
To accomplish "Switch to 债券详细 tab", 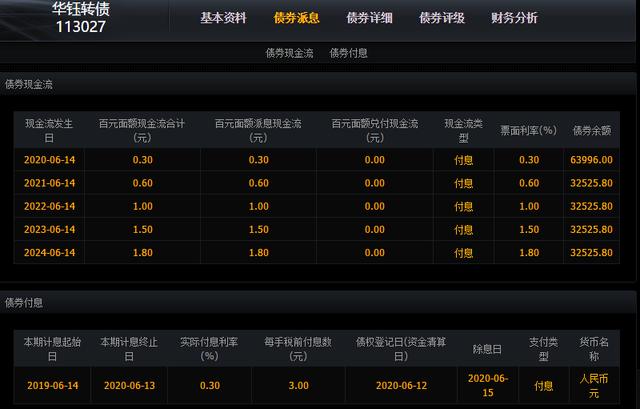I will (x=369, y=18).
